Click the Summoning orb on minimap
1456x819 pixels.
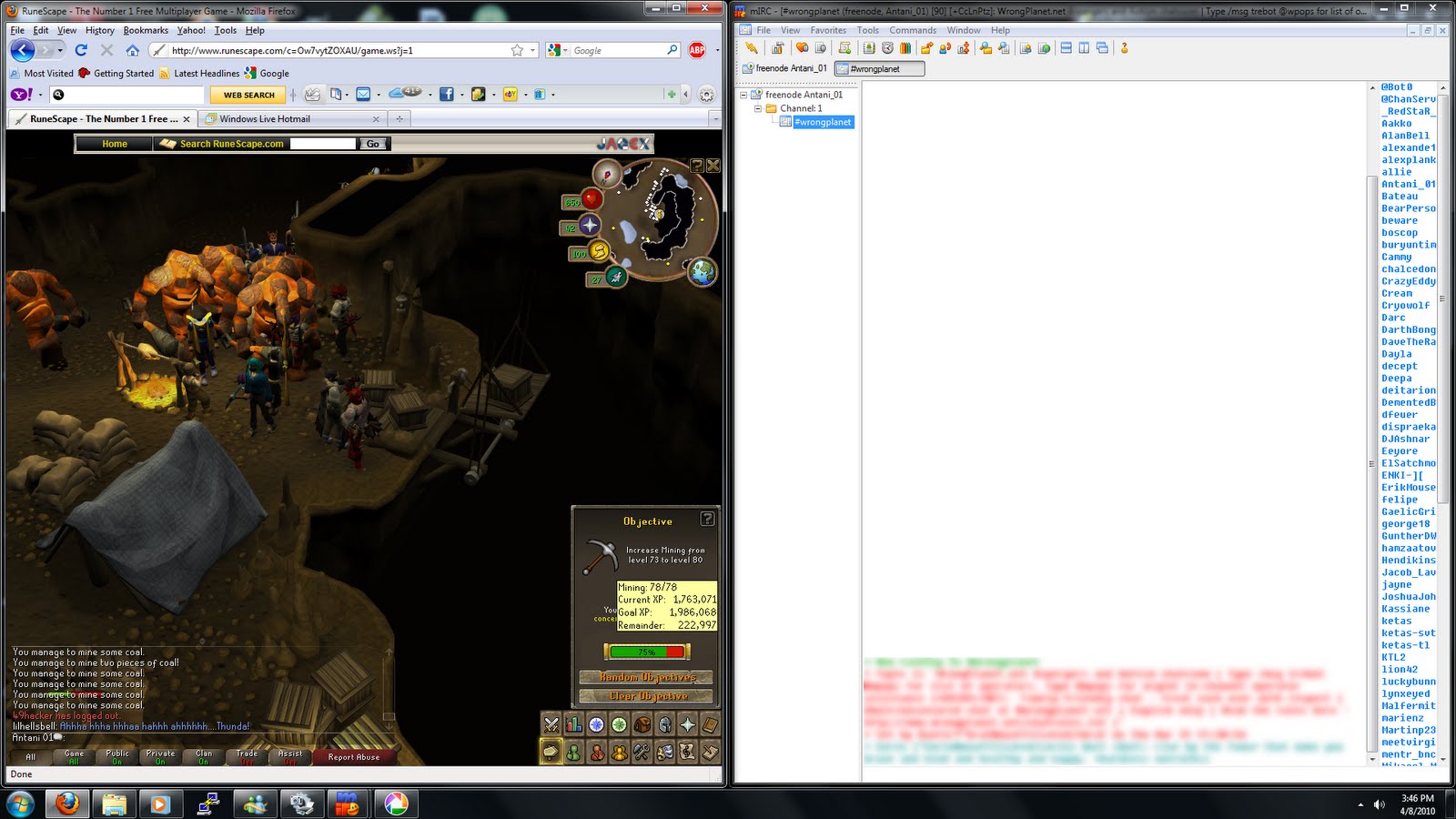tap(616, 276)
